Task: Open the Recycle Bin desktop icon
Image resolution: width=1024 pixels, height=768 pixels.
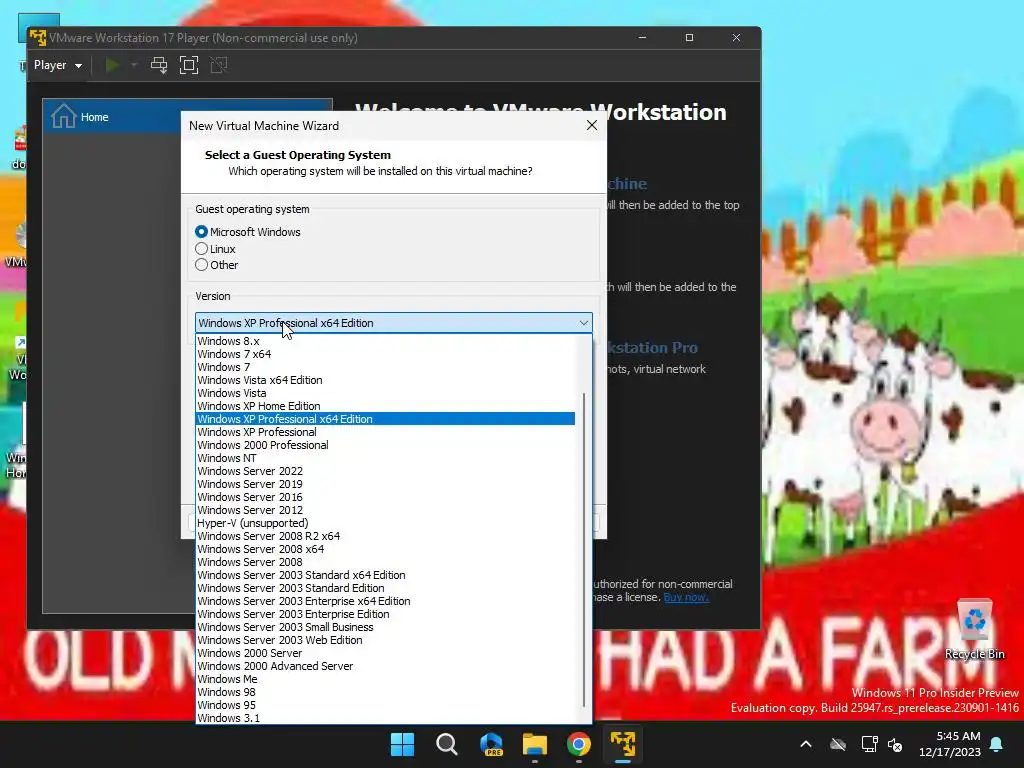Action: click(974, 630)
